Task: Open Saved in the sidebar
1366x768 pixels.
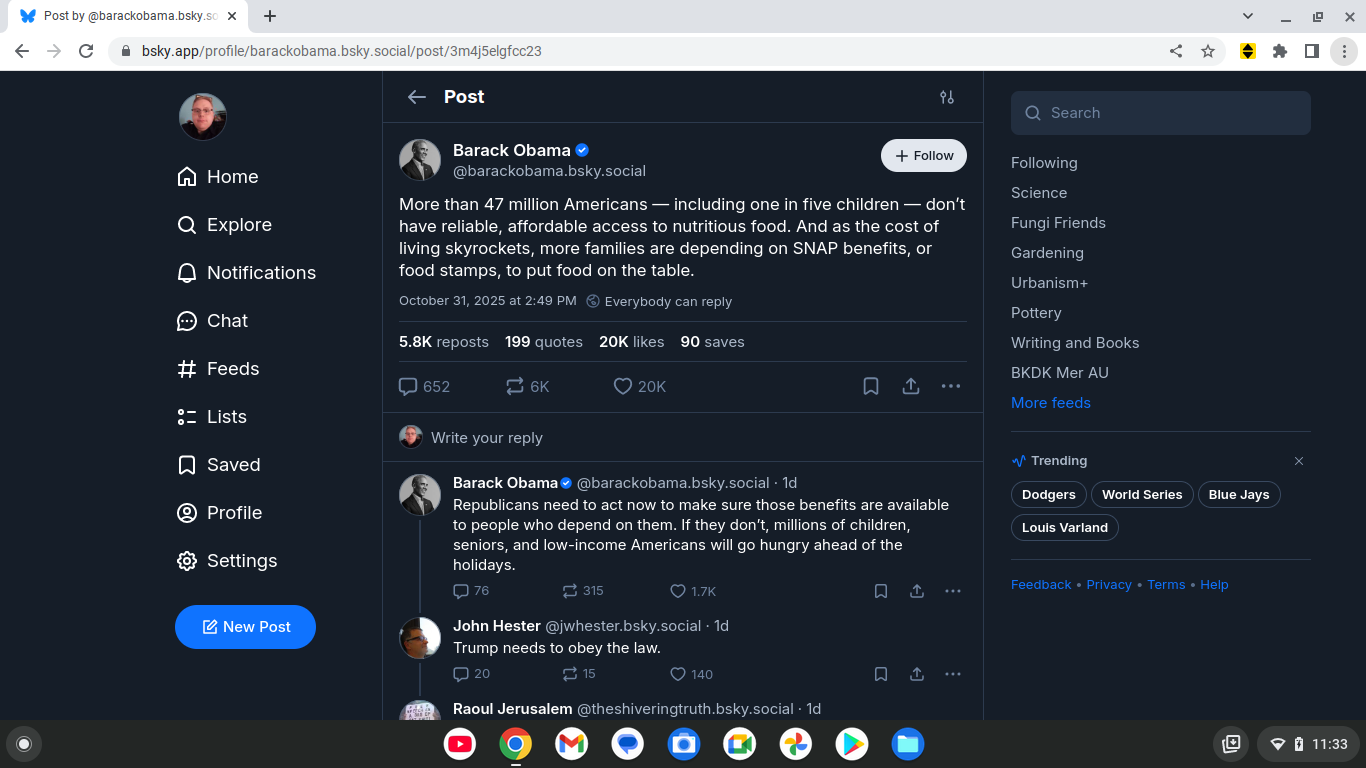Action: [218, 465]
